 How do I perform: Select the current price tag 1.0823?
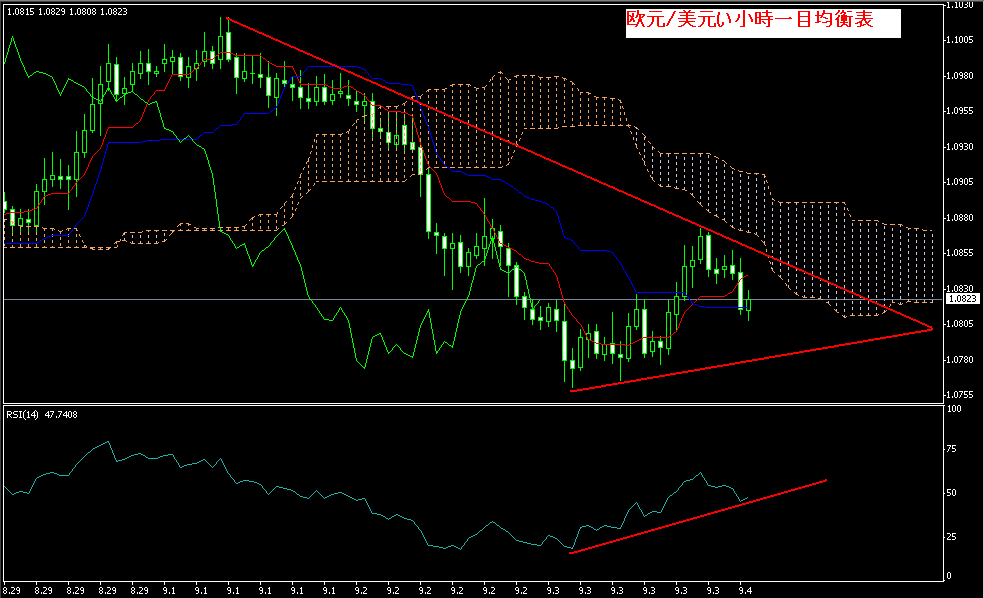pos(962,299)
